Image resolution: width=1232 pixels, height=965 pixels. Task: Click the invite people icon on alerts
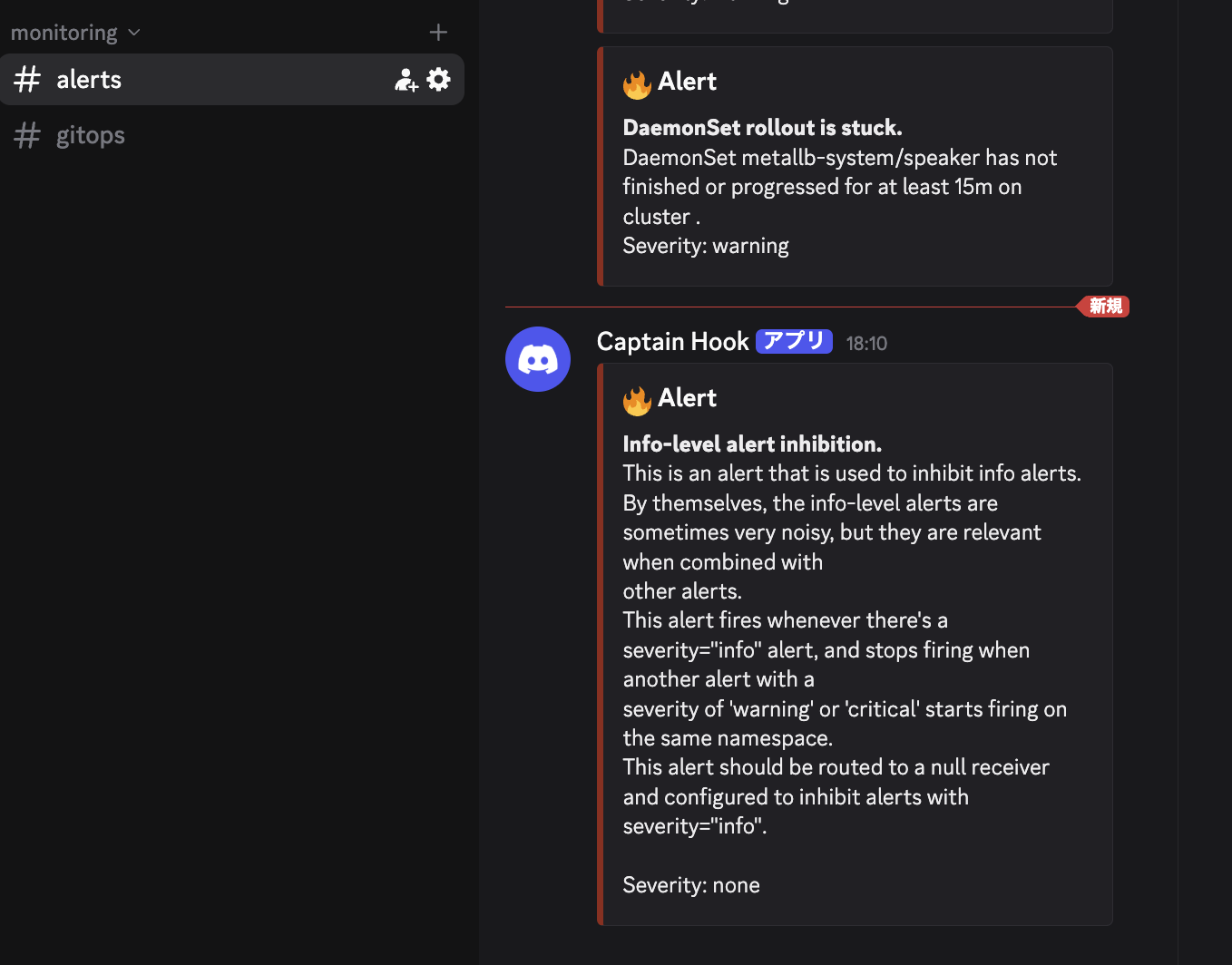pyautogui.click(x=406, y=80)
